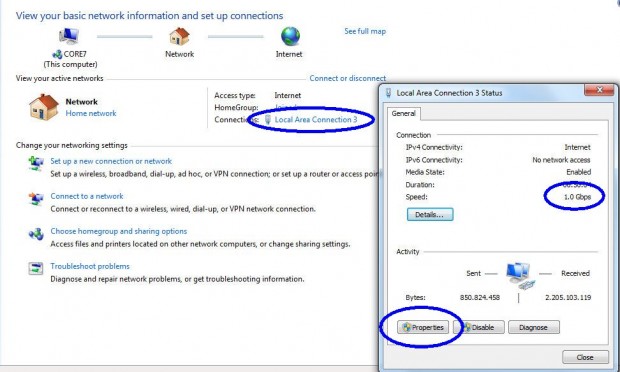Image resolution: width=620 pixels, height=372 pixels.
Task: Open connection Details button
Action: (x=430, y=215)
